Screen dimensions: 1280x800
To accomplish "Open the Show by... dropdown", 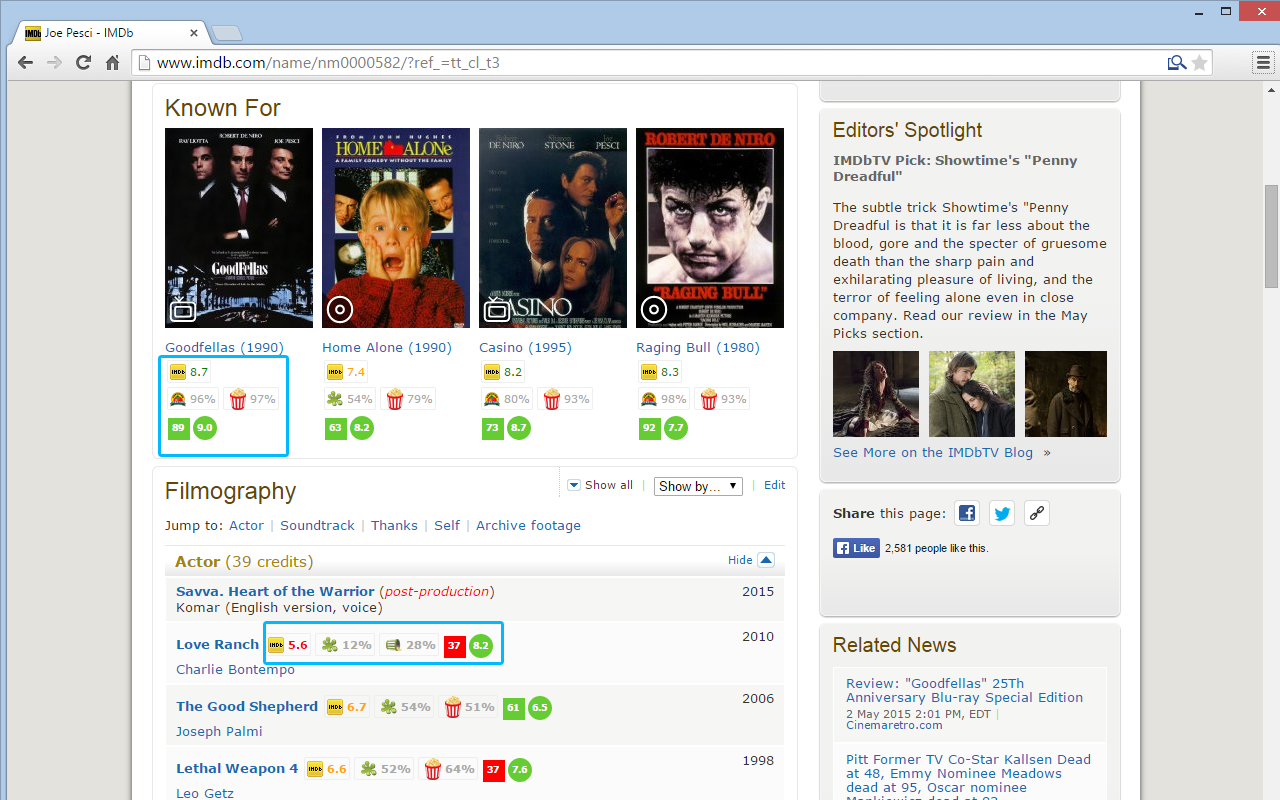I will (x=698, y=486).
